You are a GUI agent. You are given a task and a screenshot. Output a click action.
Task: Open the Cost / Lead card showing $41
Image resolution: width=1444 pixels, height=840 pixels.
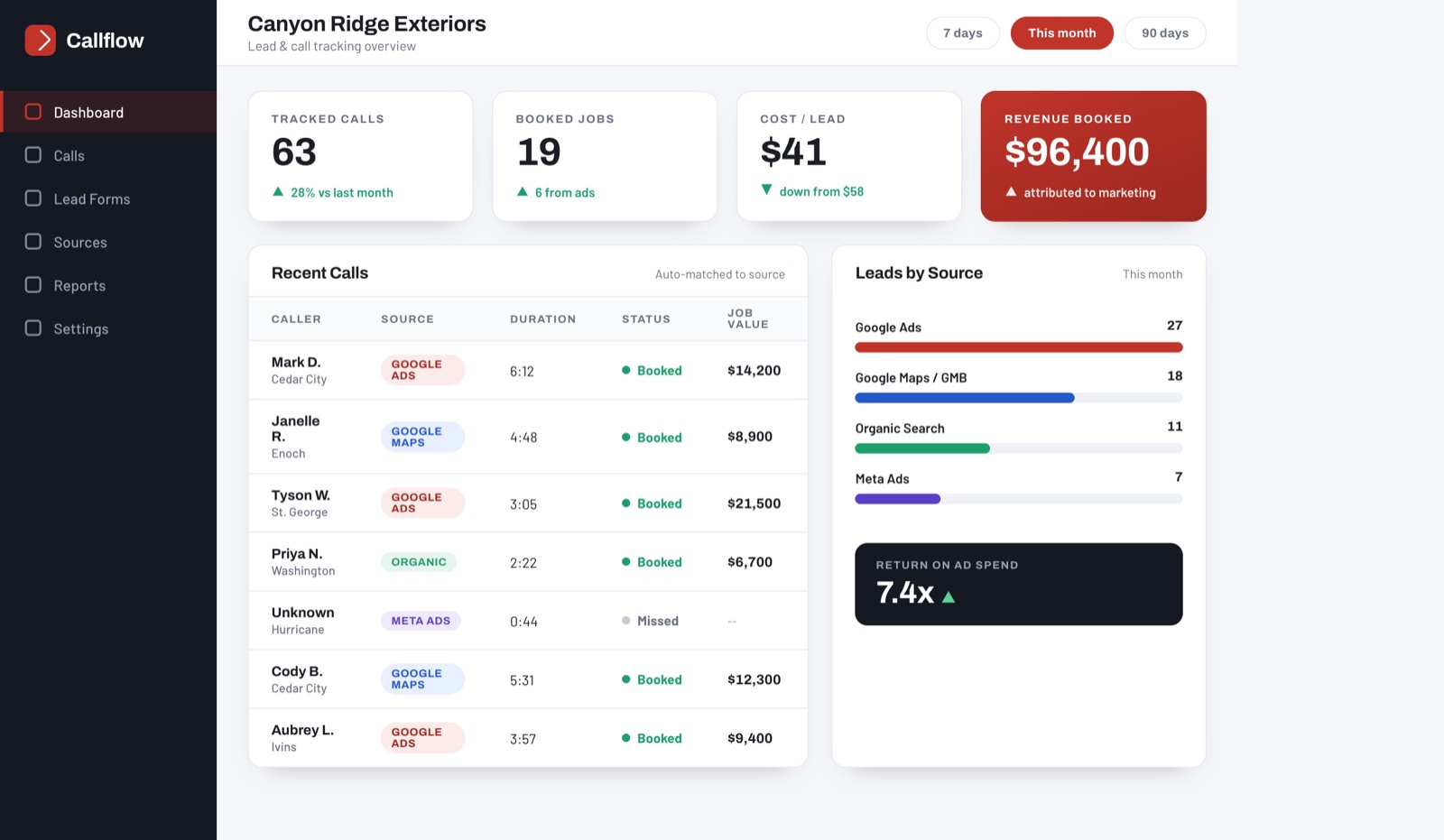849,156
